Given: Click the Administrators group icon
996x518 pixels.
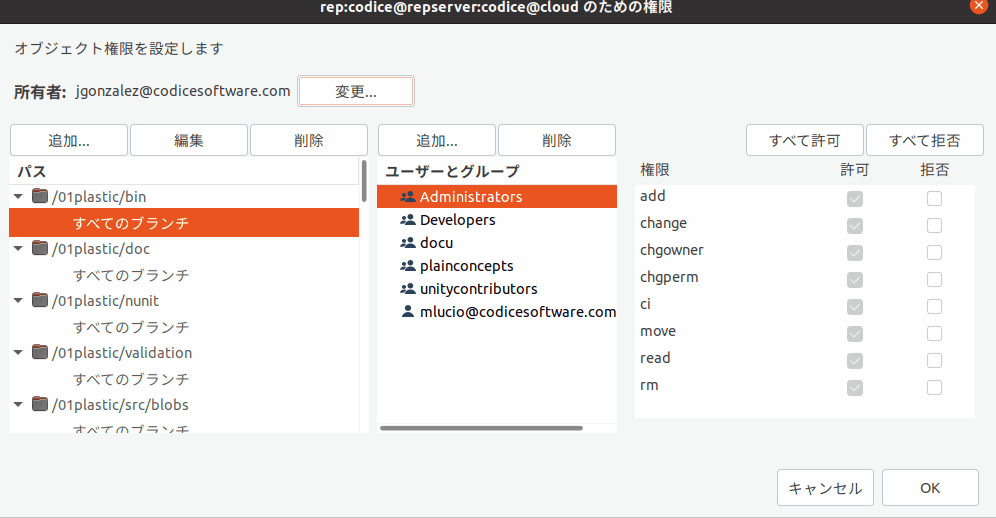Looking at the screenshot, I should point(408,197).
